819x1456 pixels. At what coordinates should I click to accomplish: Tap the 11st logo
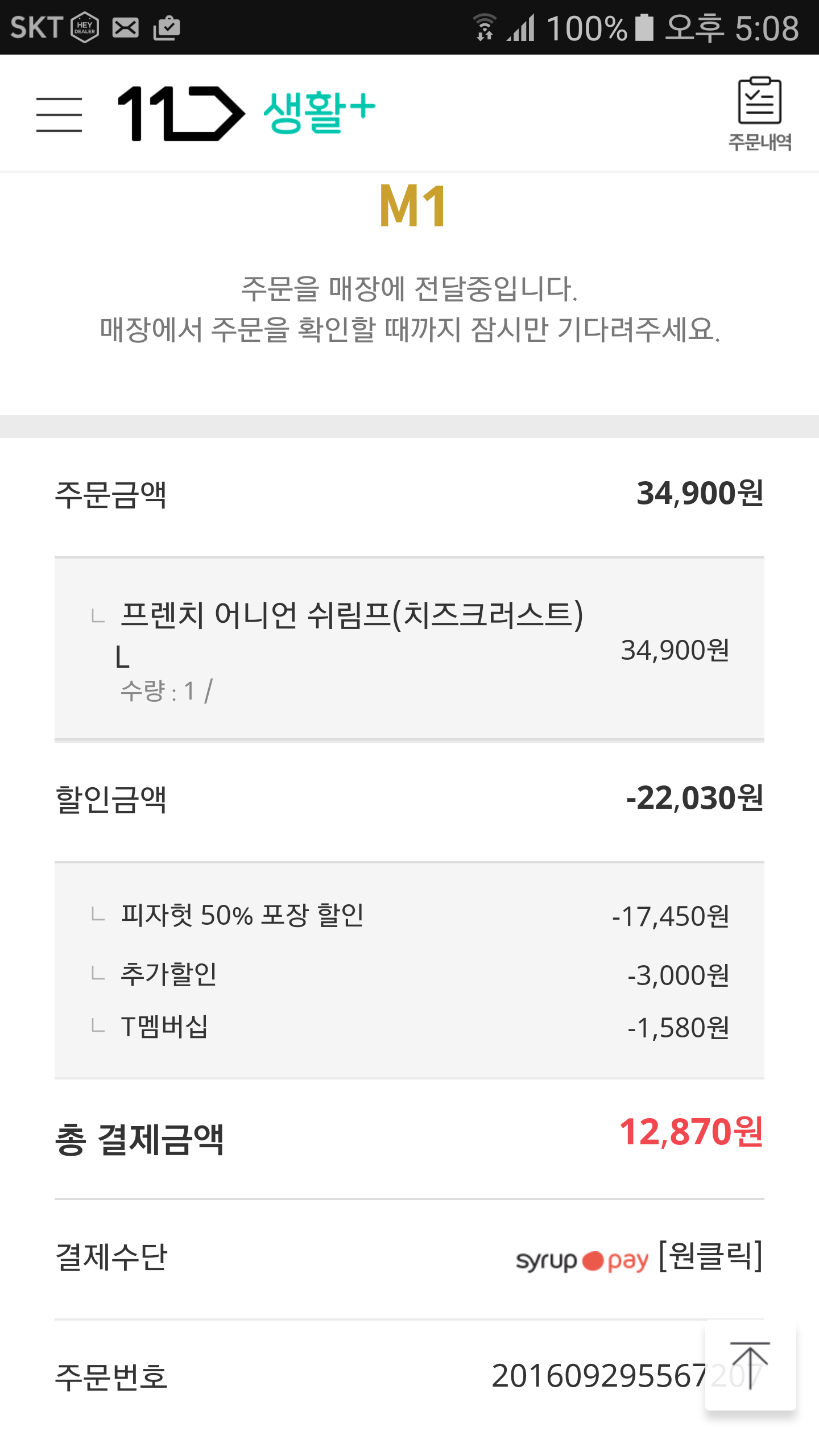181,113
